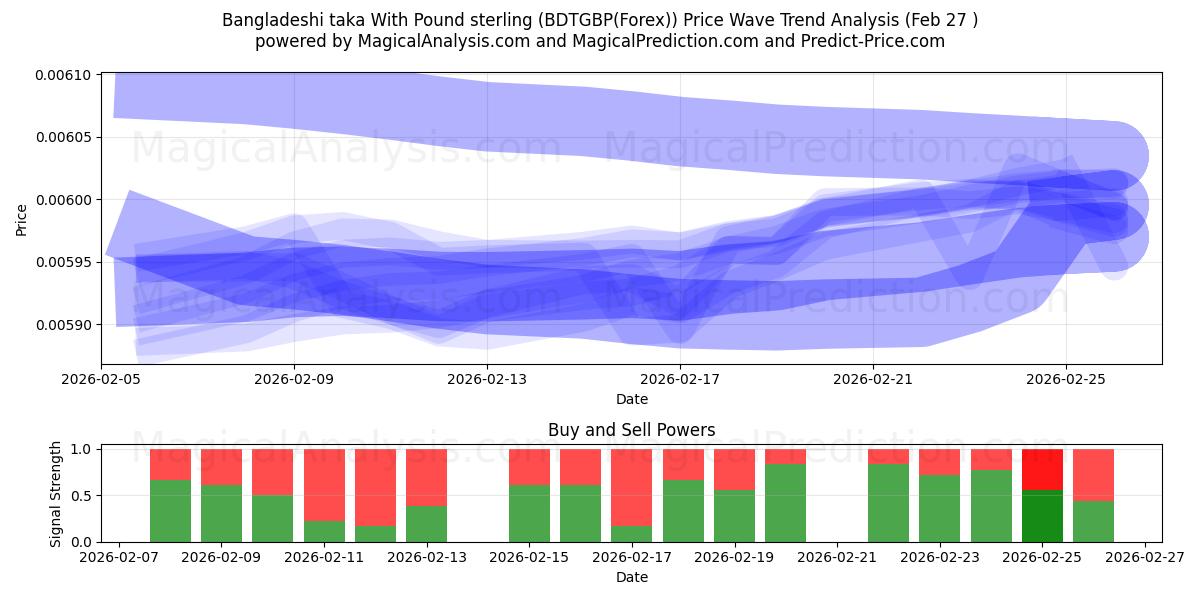The image size is (1200, 600).
Task: Click the 'Date' label under the bar chart
Action: [x=631, y=577]
